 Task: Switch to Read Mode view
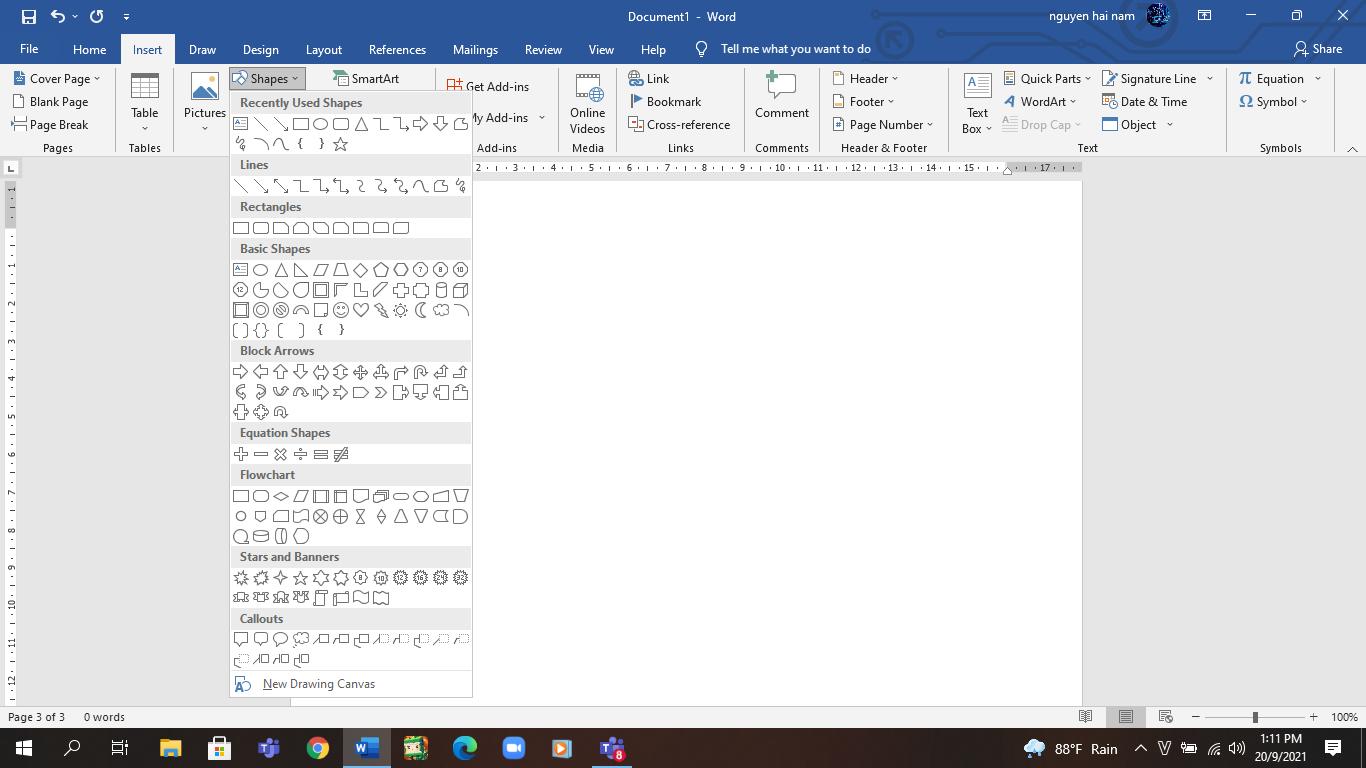tap(1086, 717)
